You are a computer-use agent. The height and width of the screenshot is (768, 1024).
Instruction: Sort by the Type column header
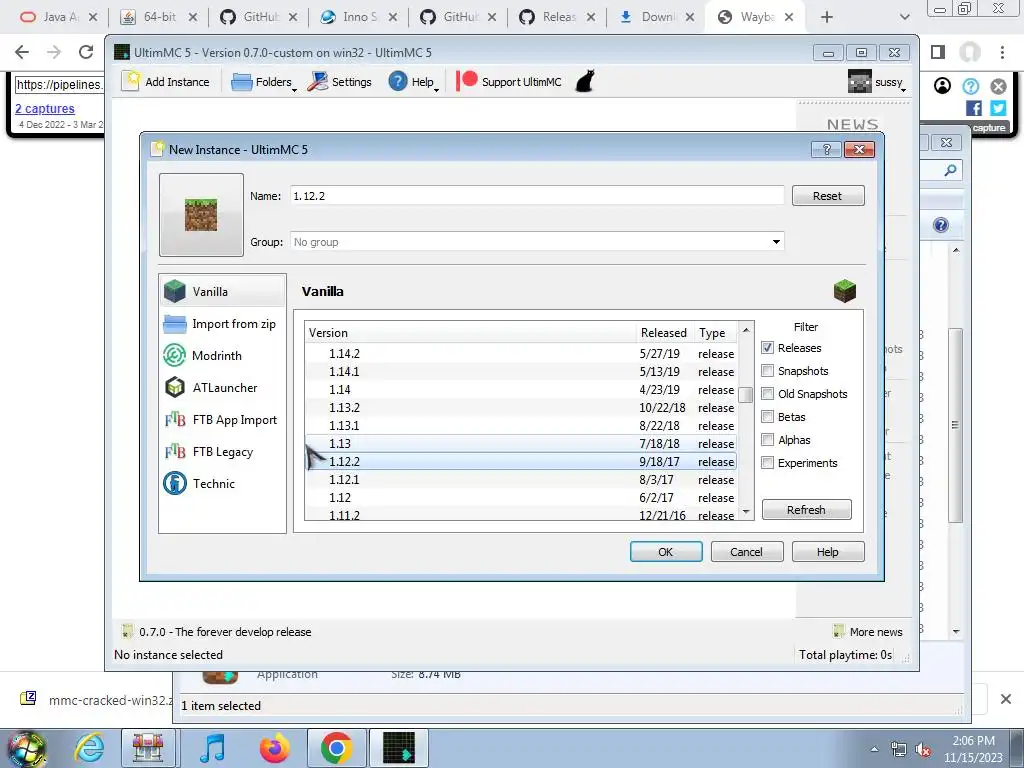click(x=715, y=332)
